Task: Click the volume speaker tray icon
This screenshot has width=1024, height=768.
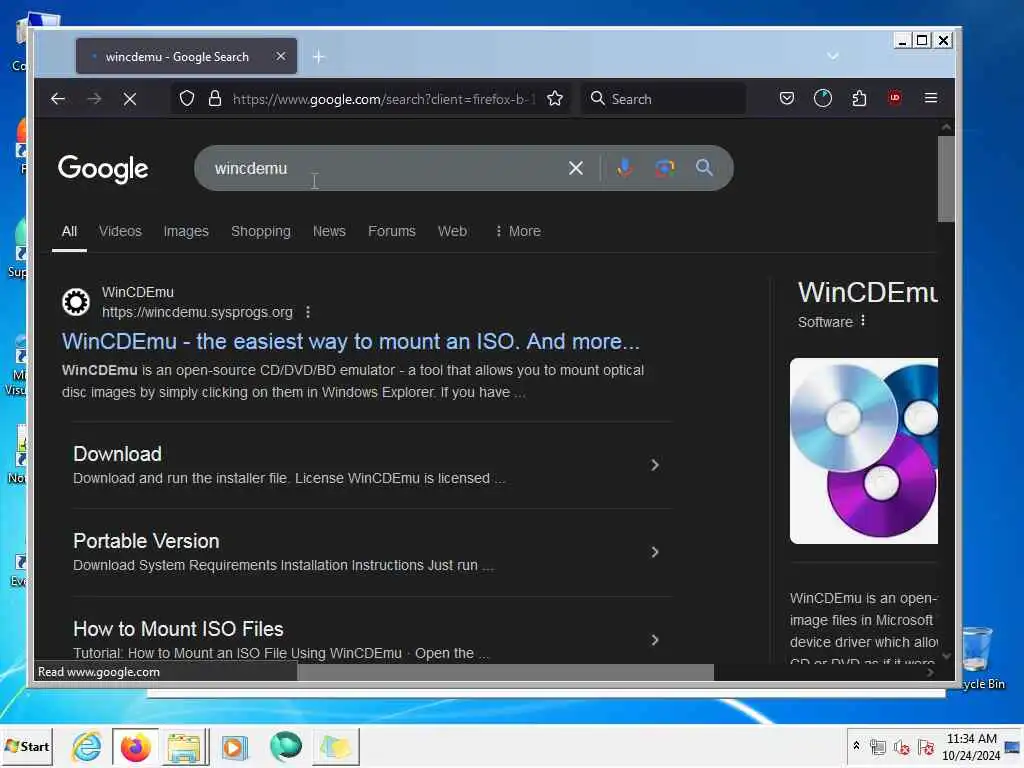Action: pos(902,746)
